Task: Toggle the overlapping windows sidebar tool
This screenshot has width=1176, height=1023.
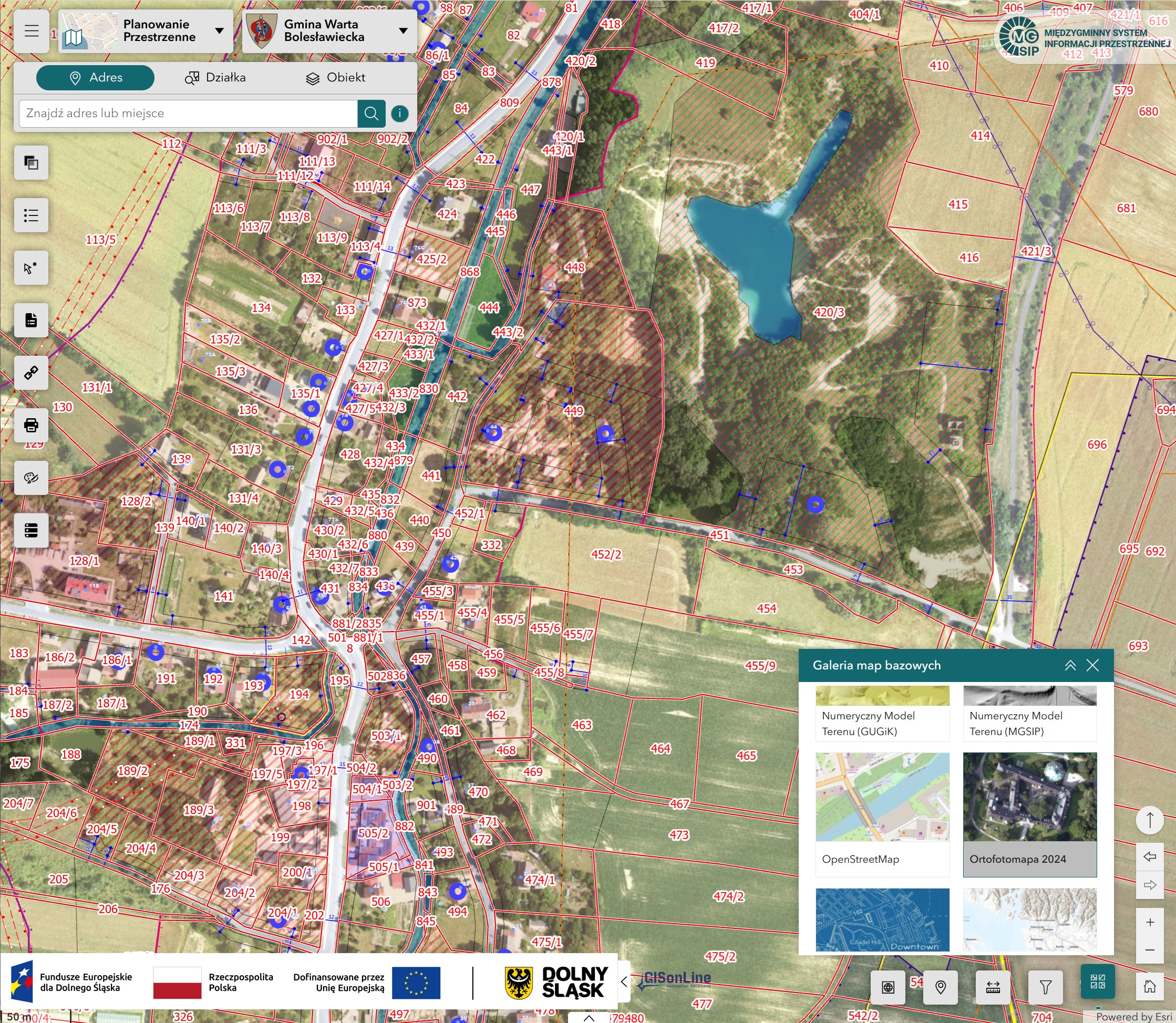Action: click(32, 163)
